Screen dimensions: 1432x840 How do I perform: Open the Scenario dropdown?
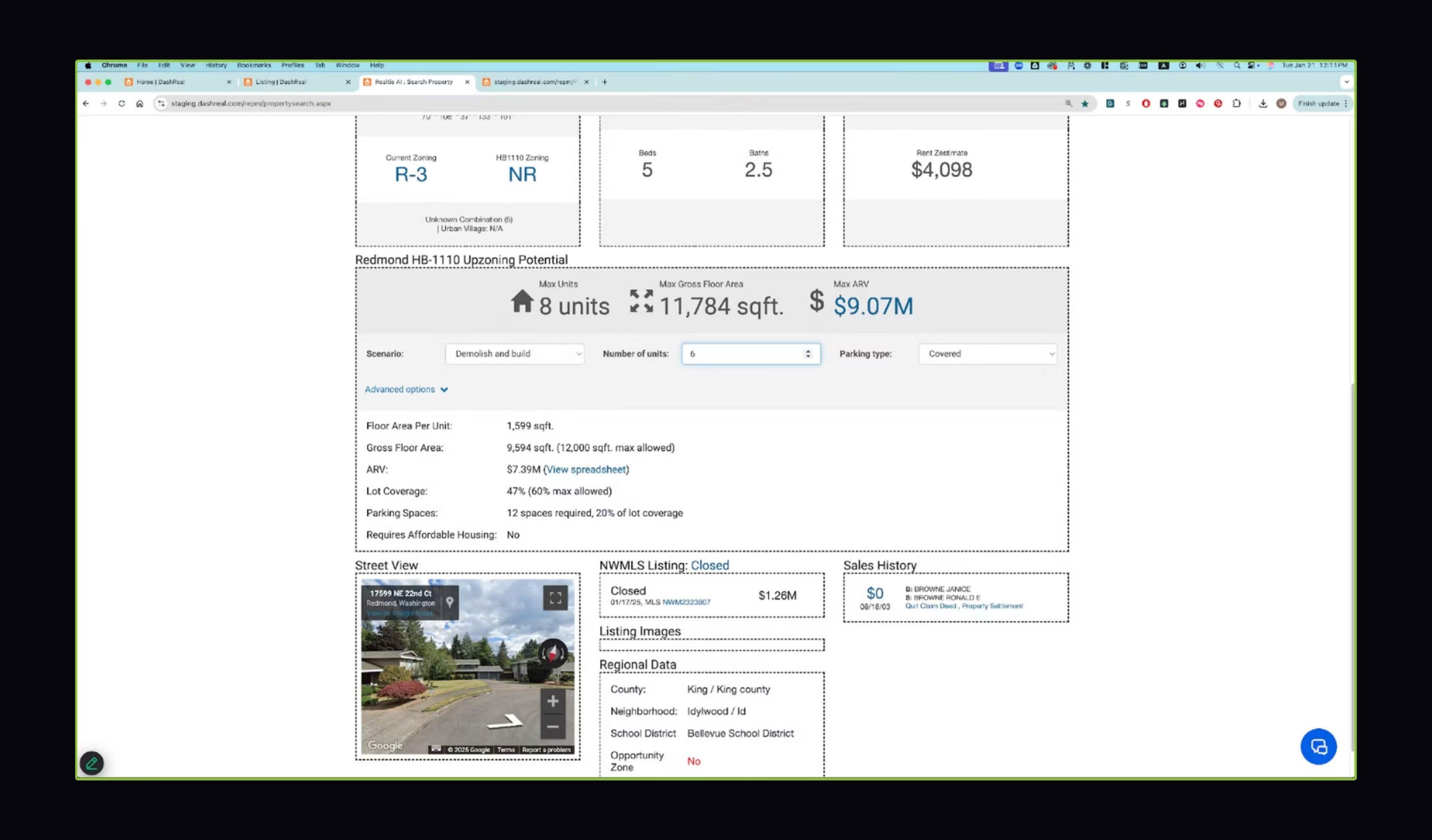(x=515, y=354)
